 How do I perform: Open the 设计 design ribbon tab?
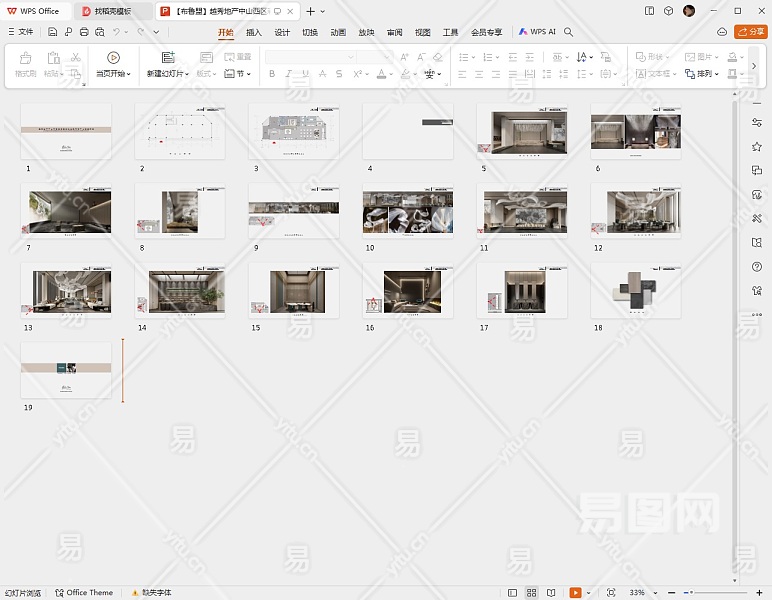click(282, 32)
